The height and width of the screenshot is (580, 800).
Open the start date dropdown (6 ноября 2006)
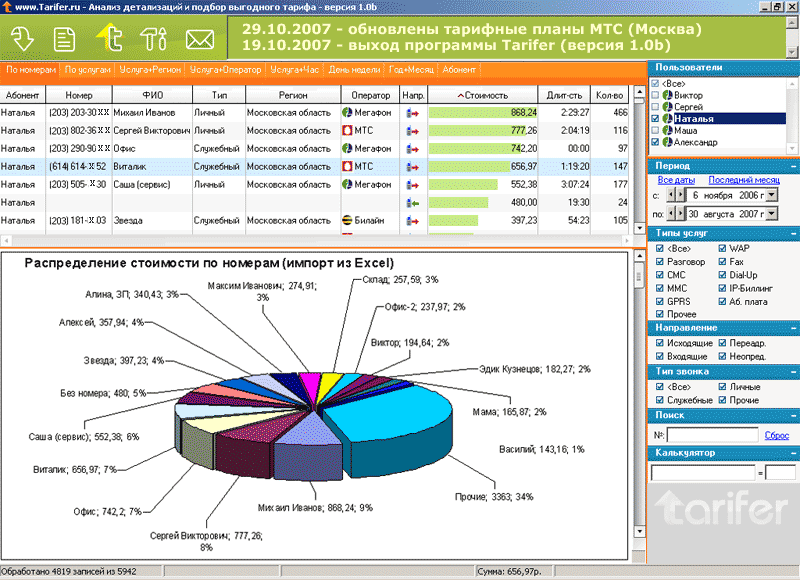coord(771,196)
